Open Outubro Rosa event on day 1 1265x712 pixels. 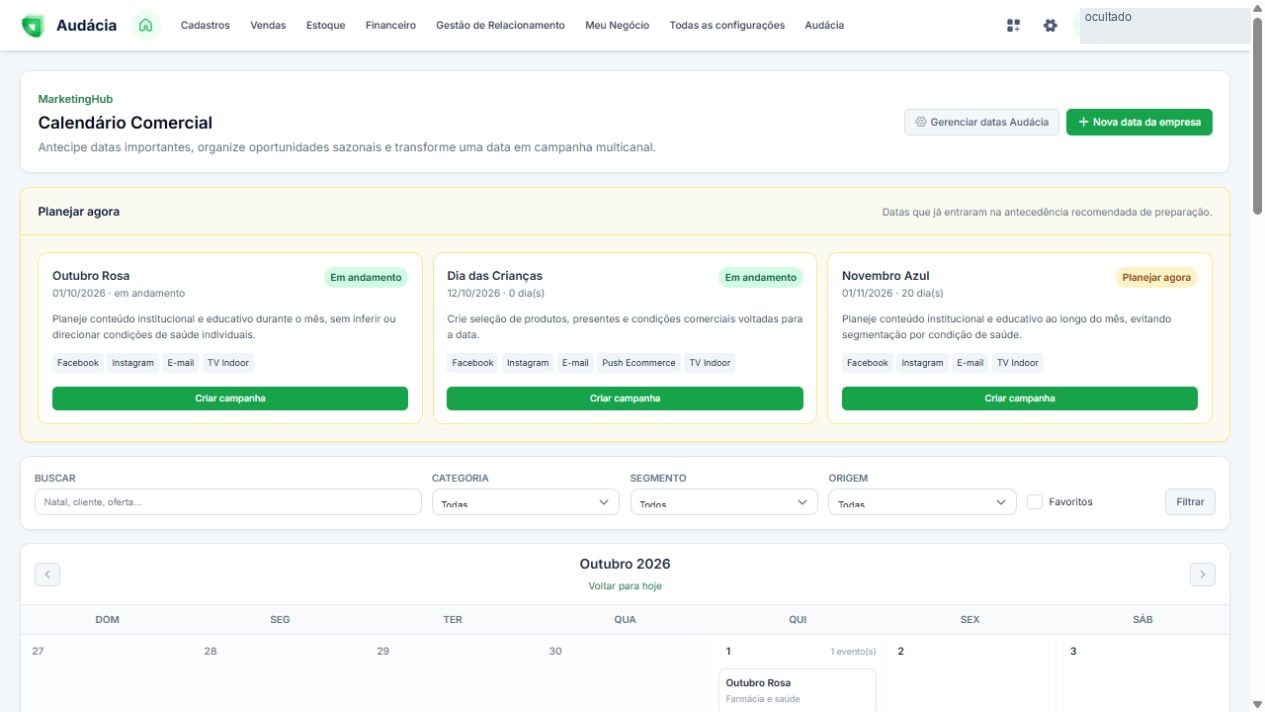pos(797,690)
